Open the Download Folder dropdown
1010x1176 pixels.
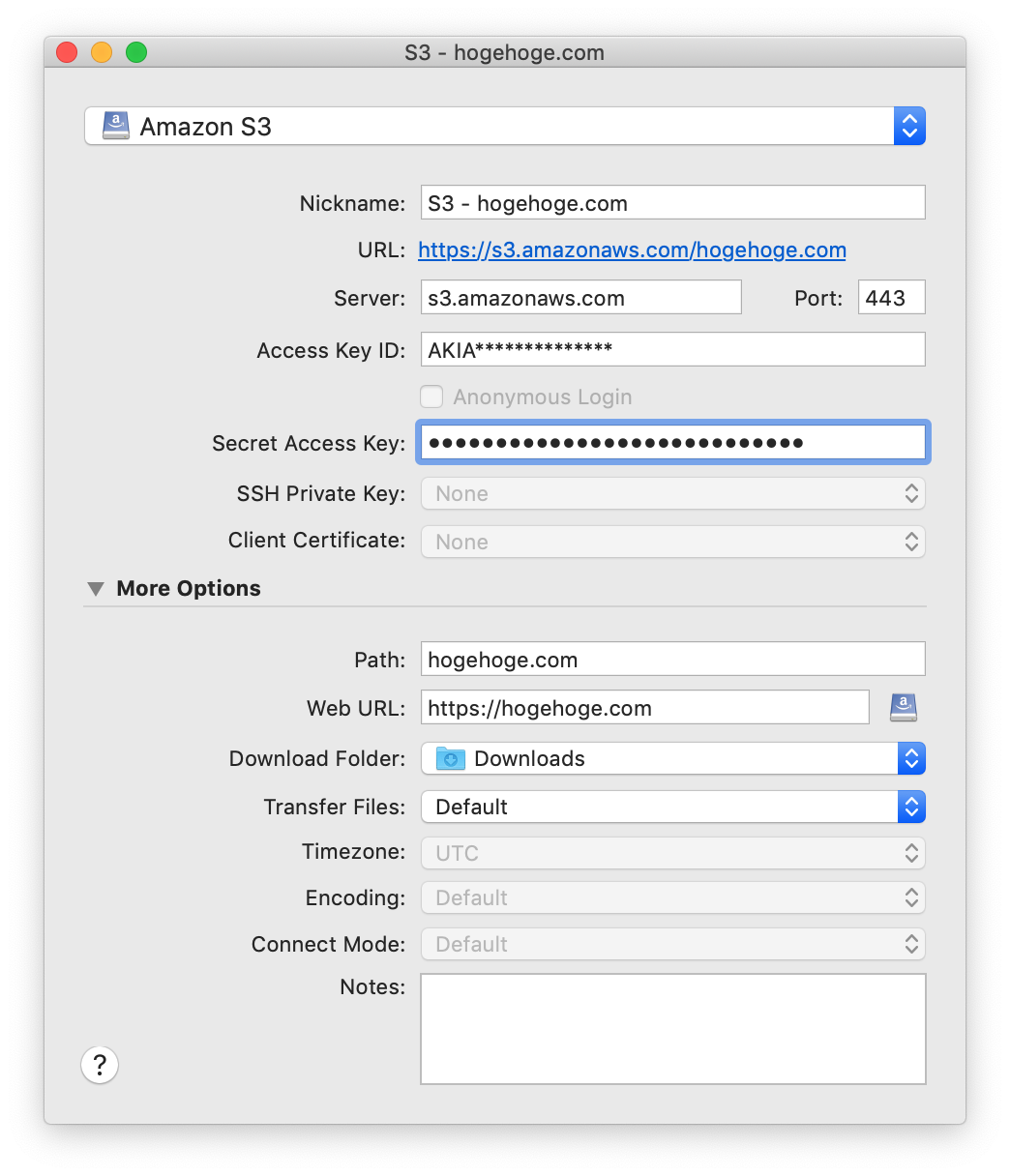tap(673, 758)
